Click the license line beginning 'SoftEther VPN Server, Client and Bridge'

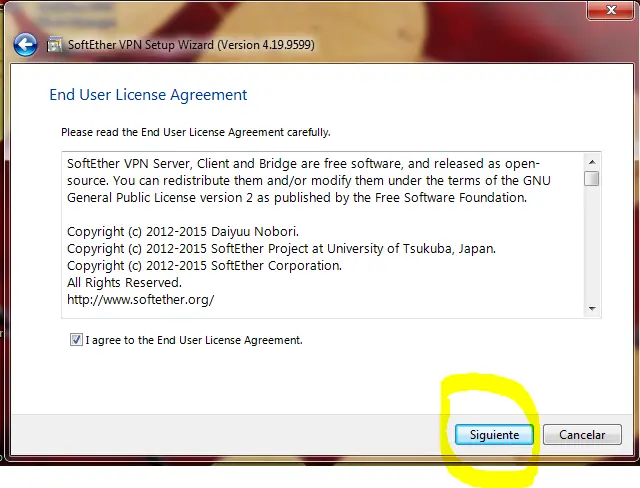(x=303, y=164)
